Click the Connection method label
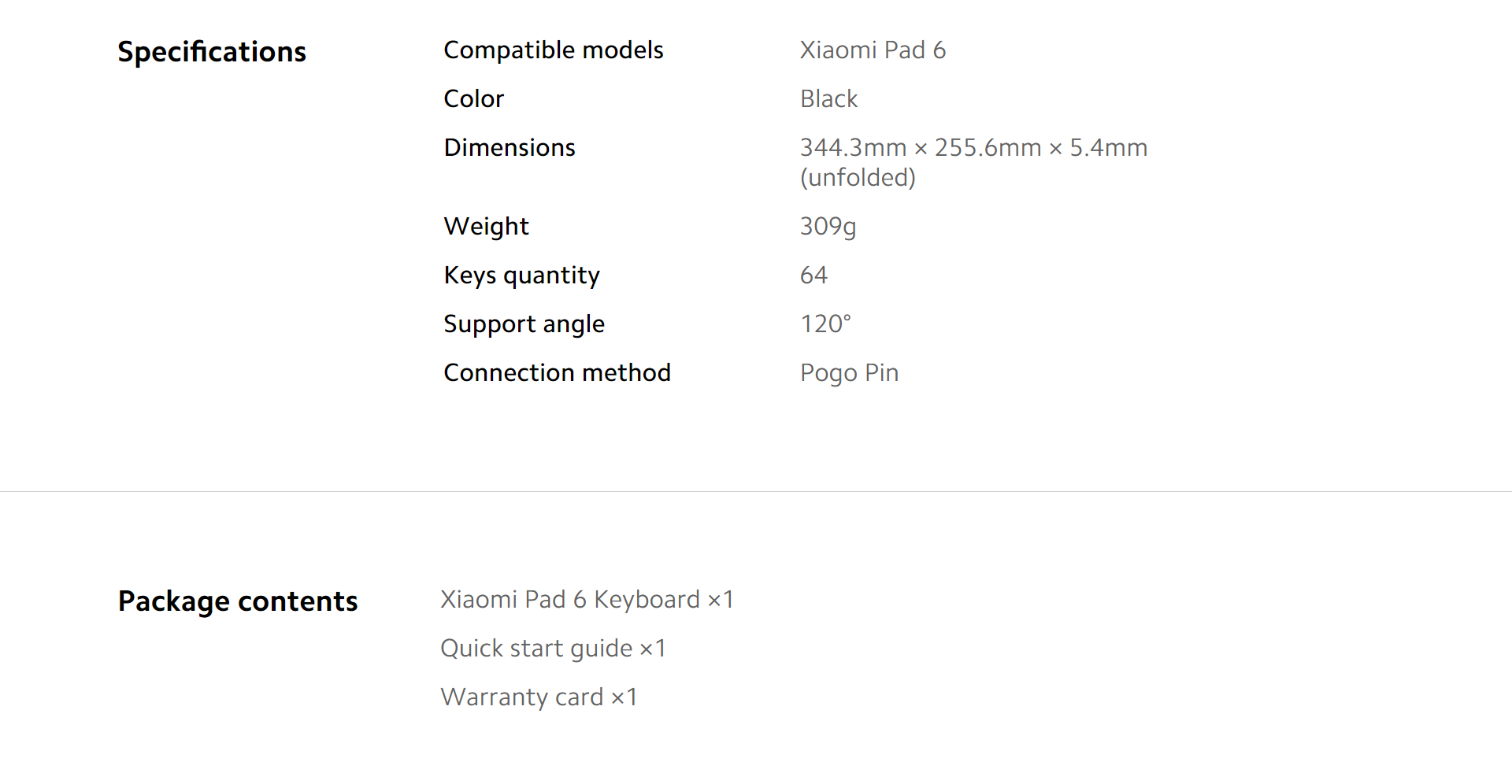The height and width of the screenshot is (784, 1512). [557, 373]
